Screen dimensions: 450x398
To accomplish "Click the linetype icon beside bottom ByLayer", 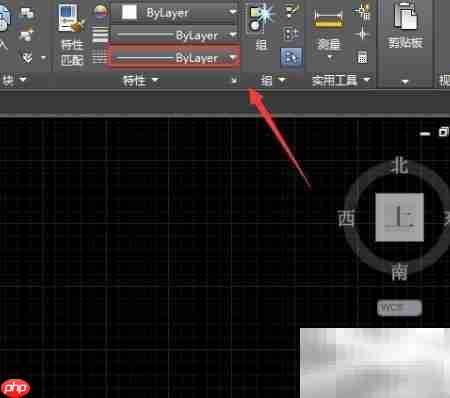I will coord(100,58).
